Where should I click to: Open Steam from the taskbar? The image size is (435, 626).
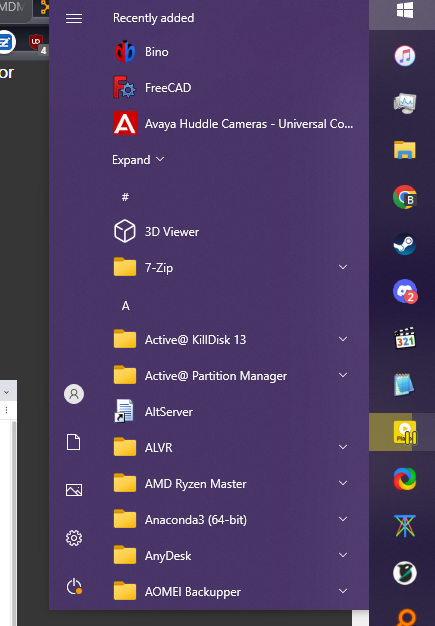[x=405, y=244]
